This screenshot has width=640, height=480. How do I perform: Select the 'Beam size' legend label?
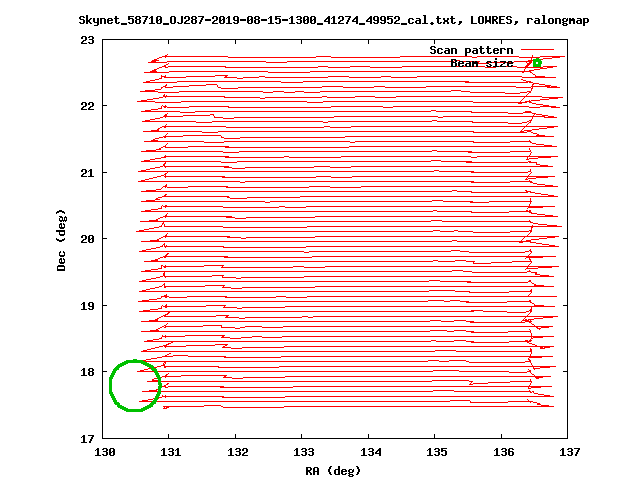[x=482, y=63]
